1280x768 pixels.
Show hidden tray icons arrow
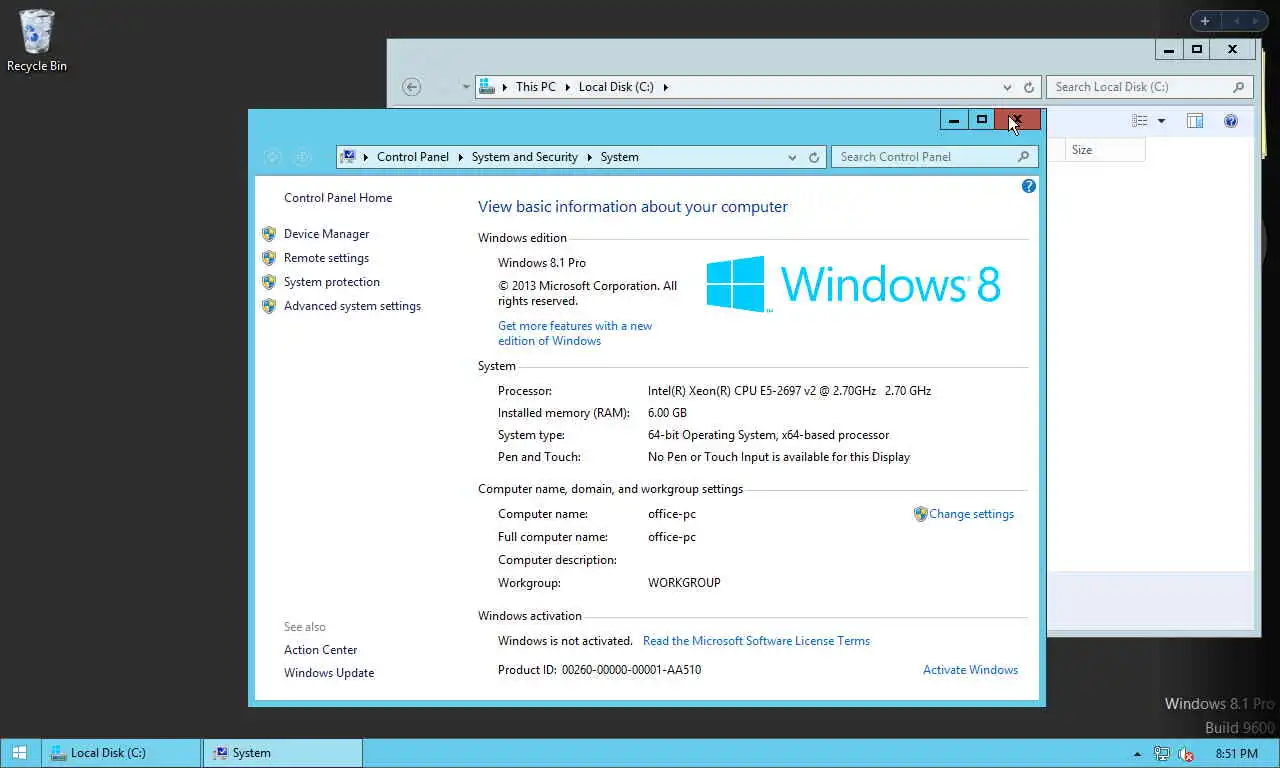pos(1137,754)
